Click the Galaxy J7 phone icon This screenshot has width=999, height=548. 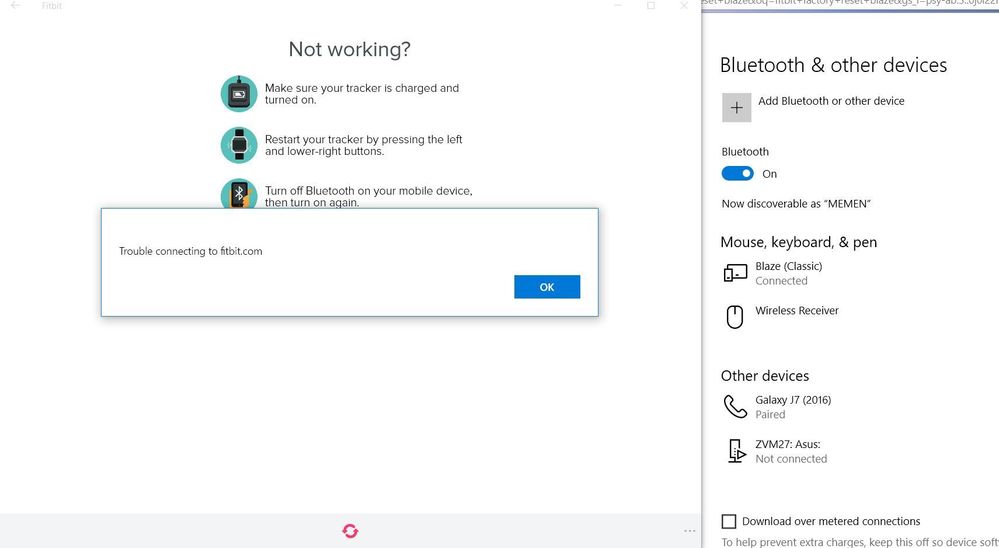(735, 406)
